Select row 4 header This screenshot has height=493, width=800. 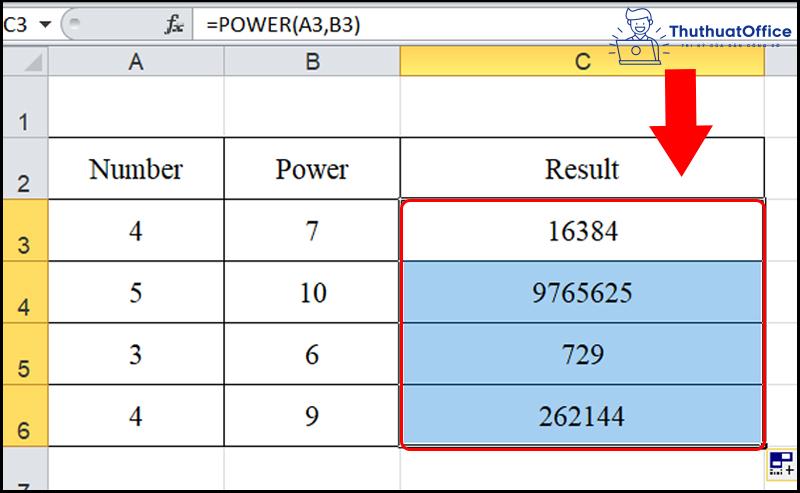pos(26,292)
